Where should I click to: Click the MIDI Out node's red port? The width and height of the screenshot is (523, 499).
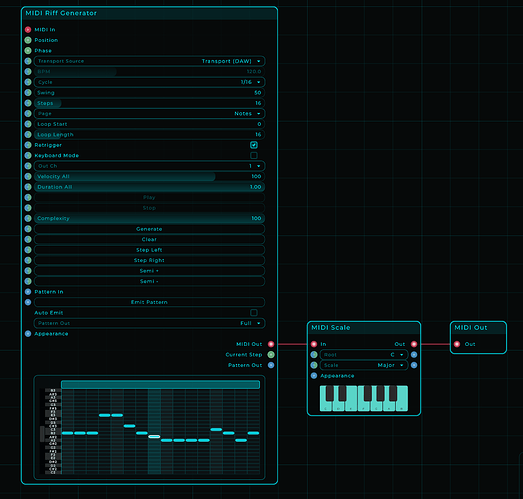457,344
